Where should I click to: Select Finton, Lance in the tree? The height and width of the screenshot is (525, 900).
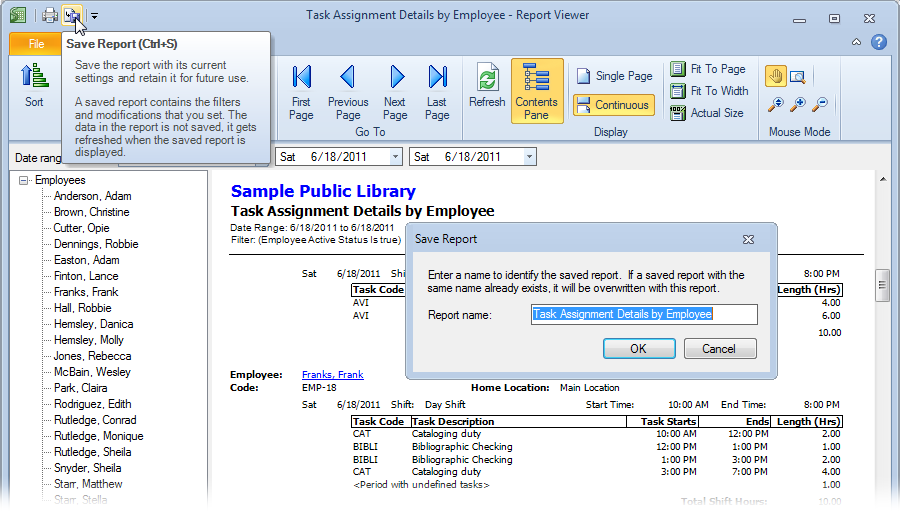click(86, 277)
